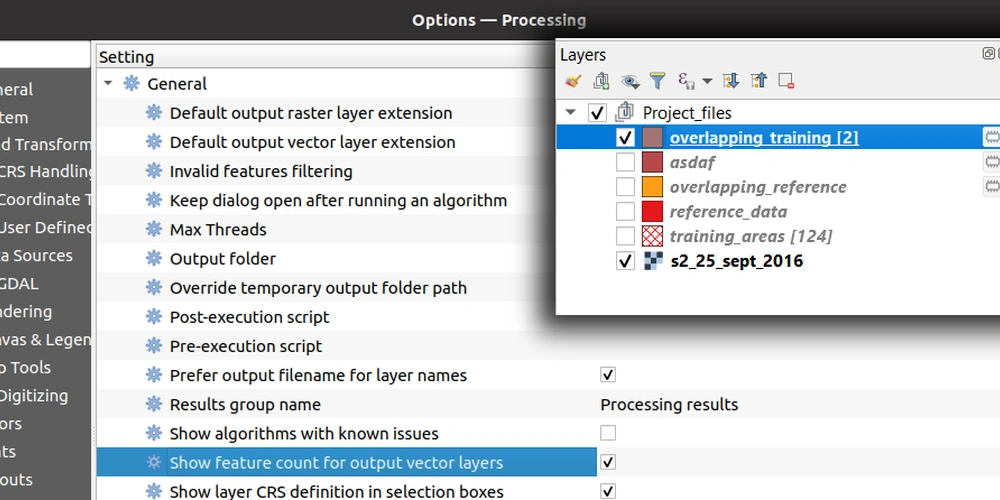Enable training_areas layer checkbox

625,237
